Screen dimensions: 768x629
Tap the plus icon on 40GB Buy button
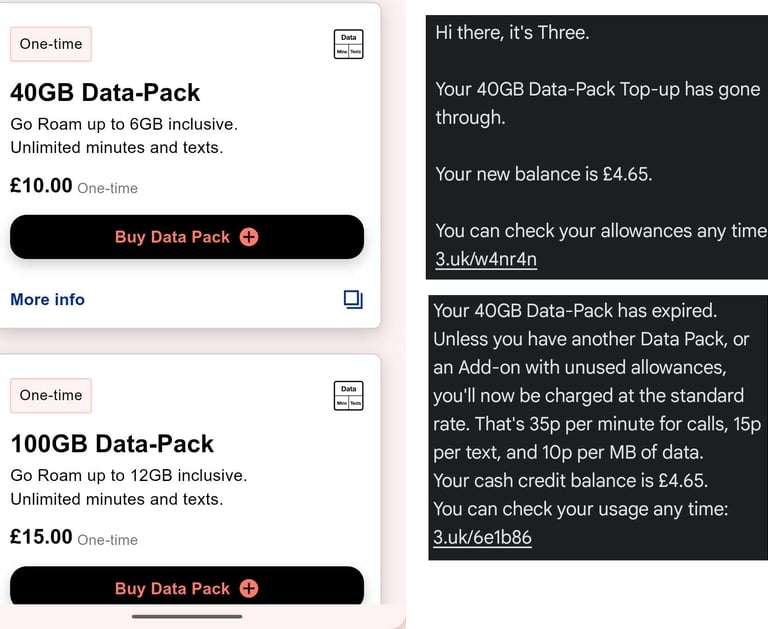(x=249, y=237)
